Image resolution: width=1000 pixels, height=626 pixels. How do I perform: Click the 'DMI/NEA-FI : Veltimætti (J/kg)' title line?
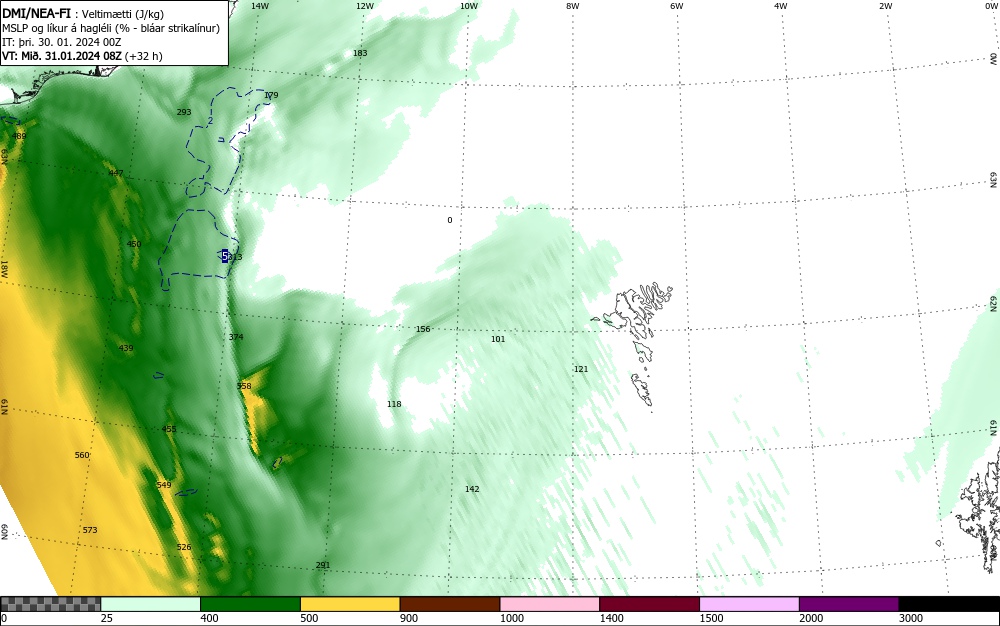point(83,14)
